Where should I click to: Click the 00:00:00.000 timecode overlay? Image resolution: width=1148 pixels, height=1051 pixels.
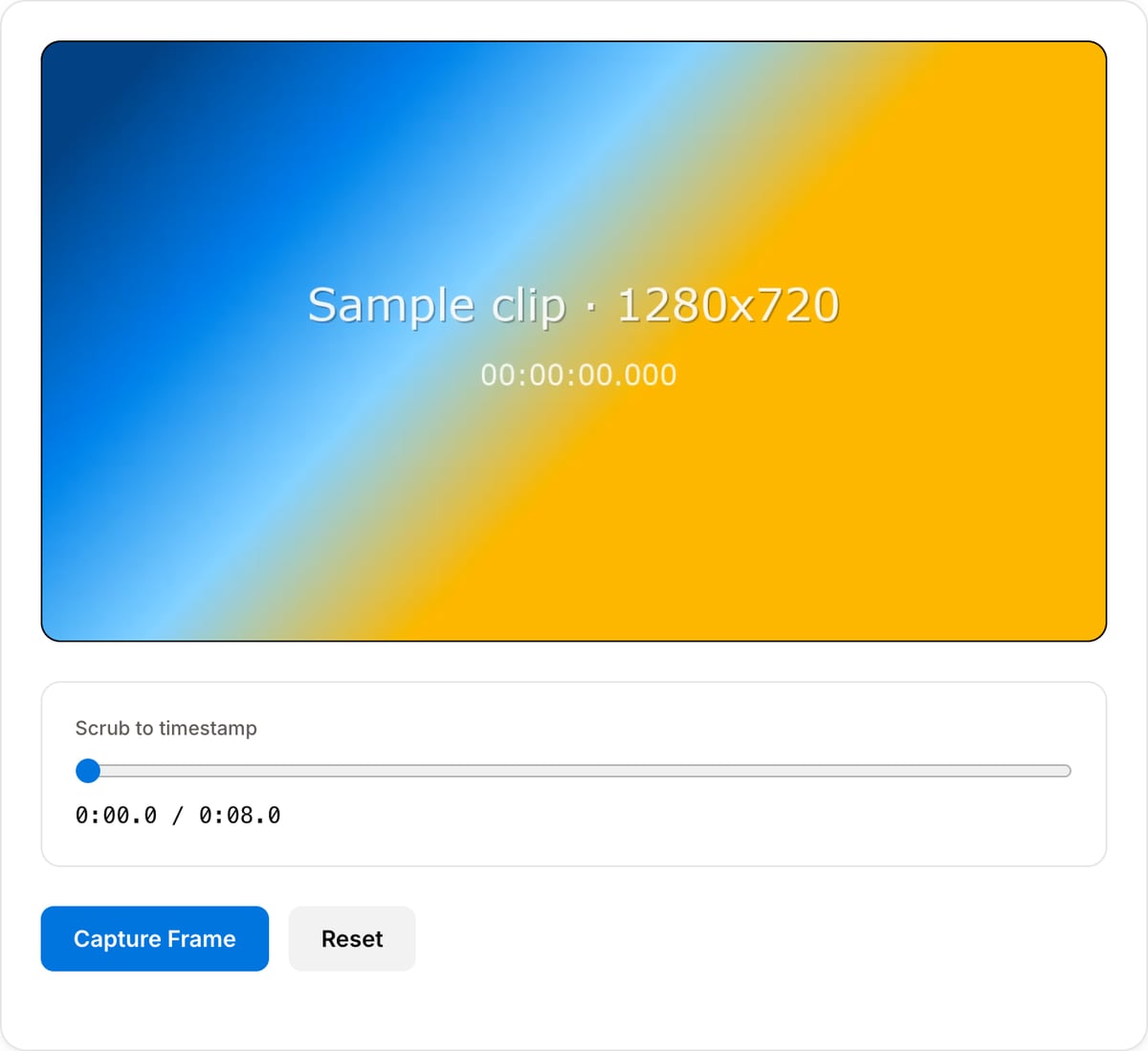579,375
